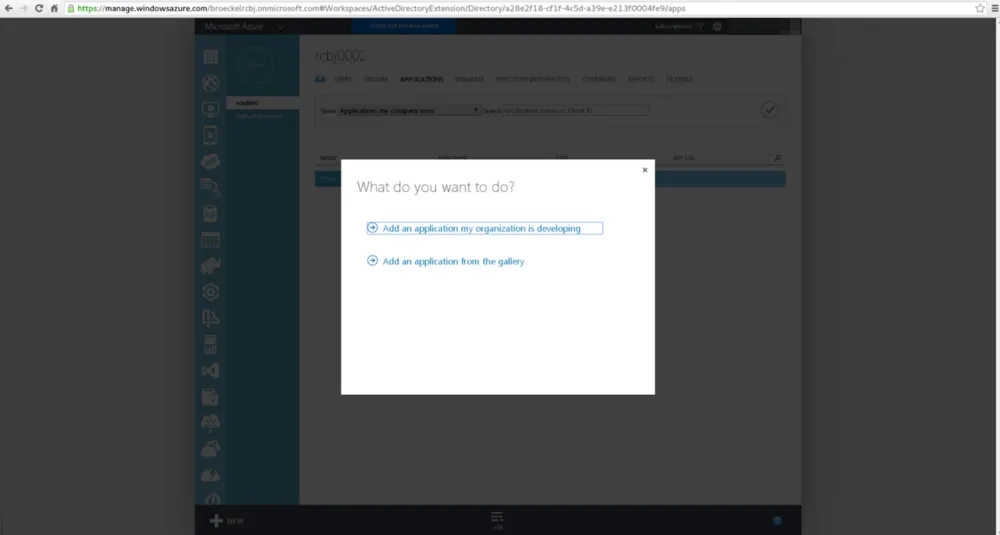Open the Visual Studio icon in sidebar
Screen dimensions: 1000x535
(210, 370)
